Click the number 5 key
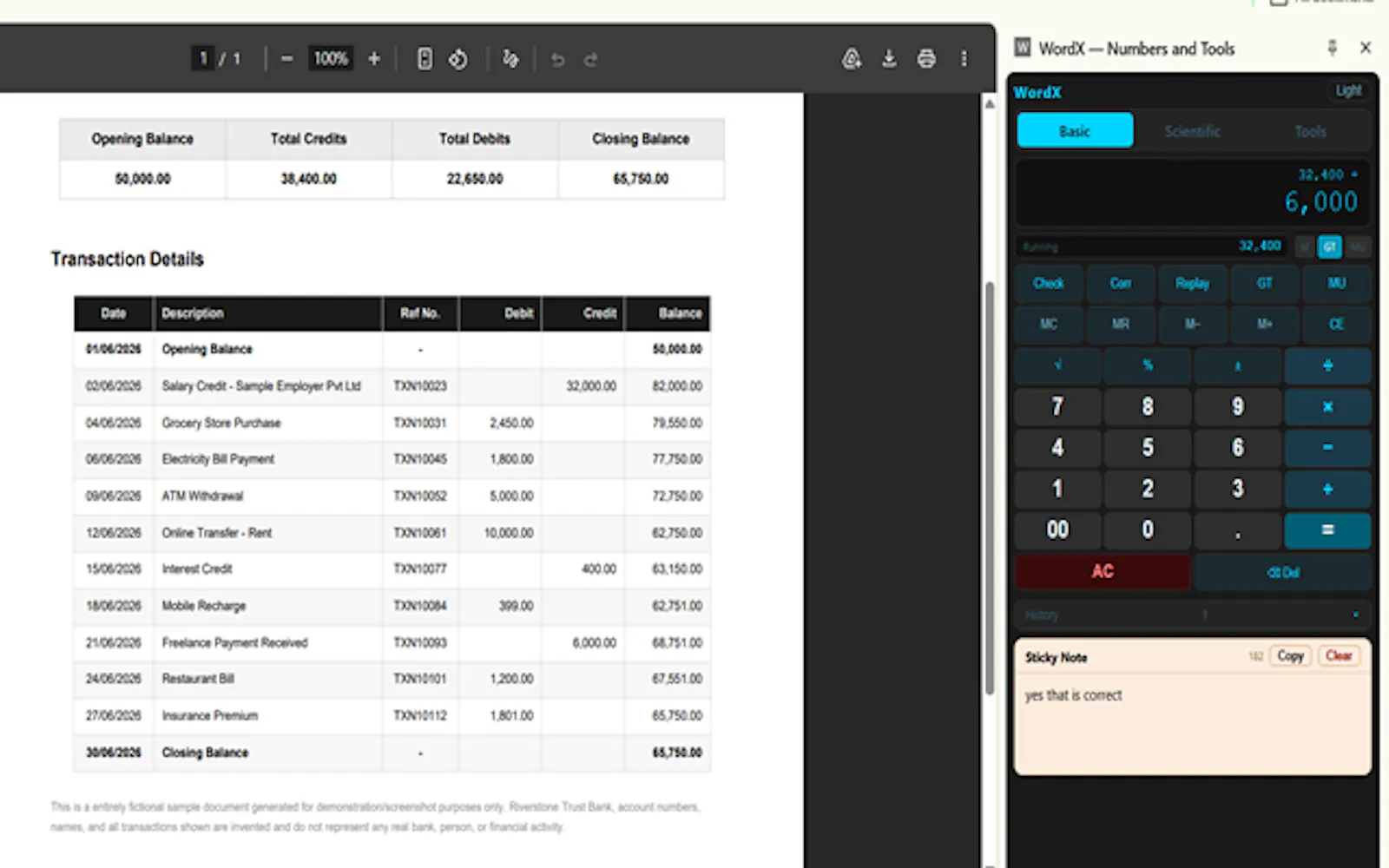This screenshot has width=1389, height=868. pyautogui.click(x=1148, y=448)
